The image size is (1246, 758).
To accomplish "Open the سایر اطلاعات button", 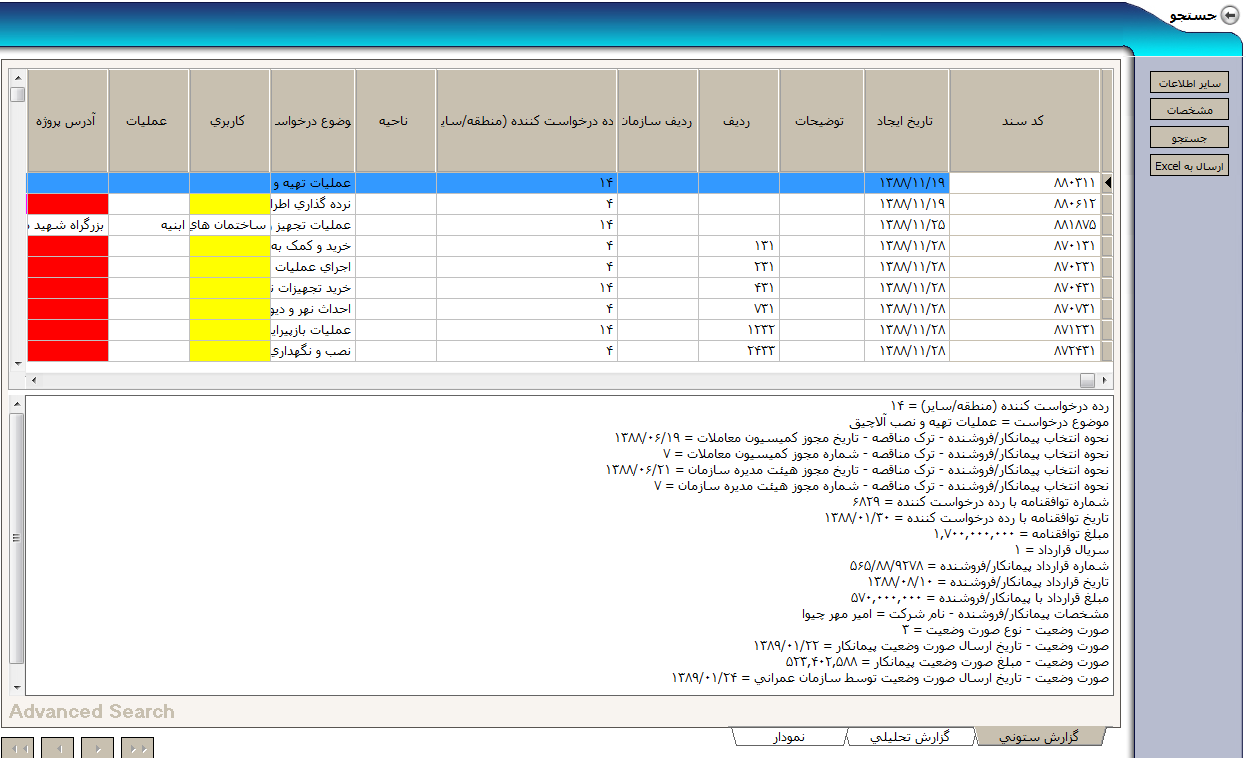I will [x=1189, y=83].
